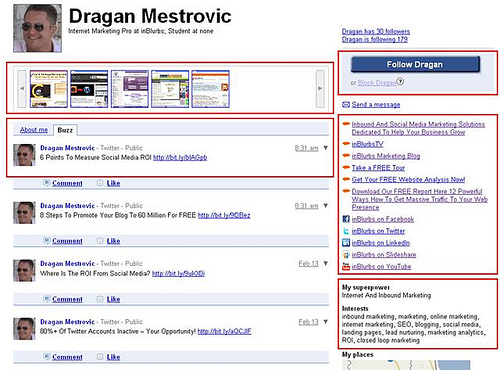The width and height of the screenshot is (500, 370).
Task: Click Dragan Mestrovic's profile photo at the top
Action: (37, 28)
